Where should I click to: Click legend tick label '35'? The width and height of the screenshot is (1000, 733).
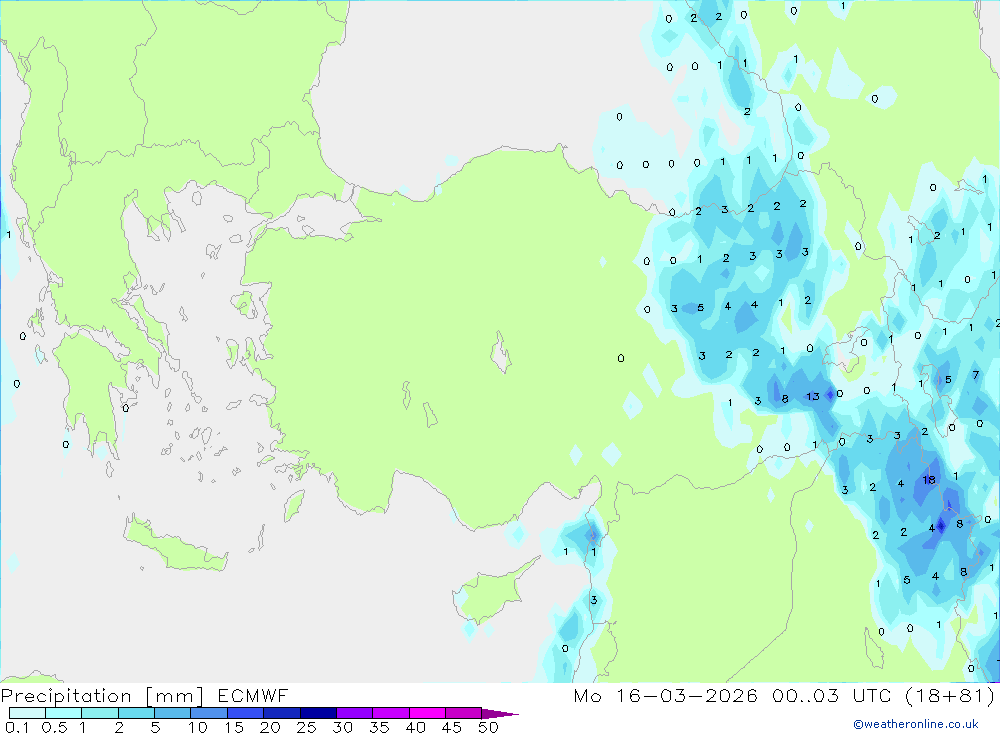tap(379, 727)
